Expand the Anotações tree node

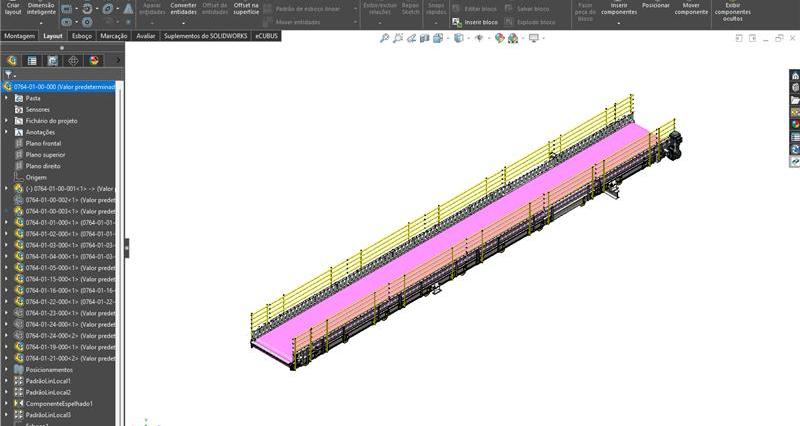click(x=7, y=131)
